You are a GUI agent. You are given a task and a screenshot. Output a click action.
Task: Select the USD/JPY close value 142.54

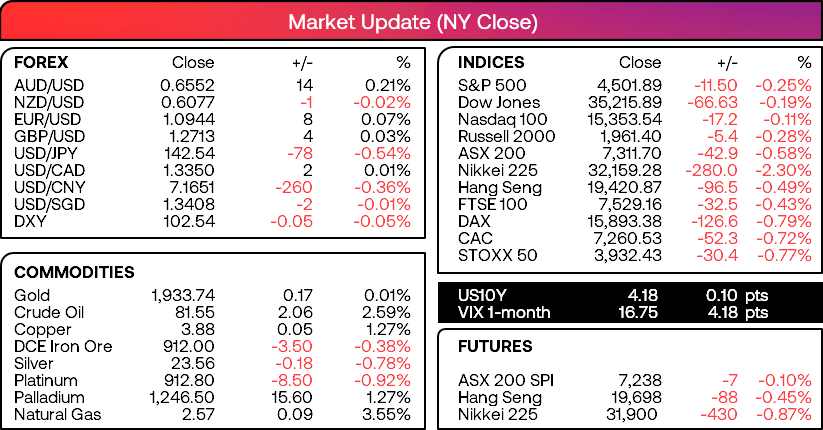pos(188,153)
